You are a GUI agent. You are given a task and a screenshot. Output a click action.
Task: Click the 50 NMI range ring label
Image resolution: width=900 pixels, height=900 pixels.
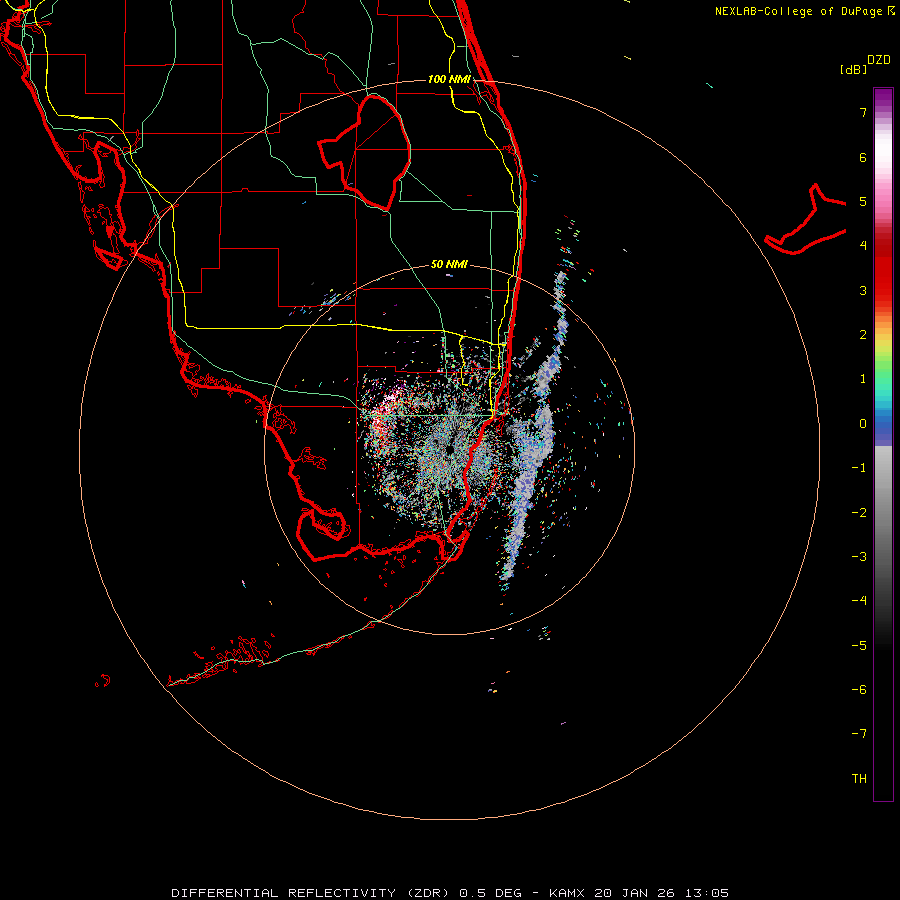449,264
